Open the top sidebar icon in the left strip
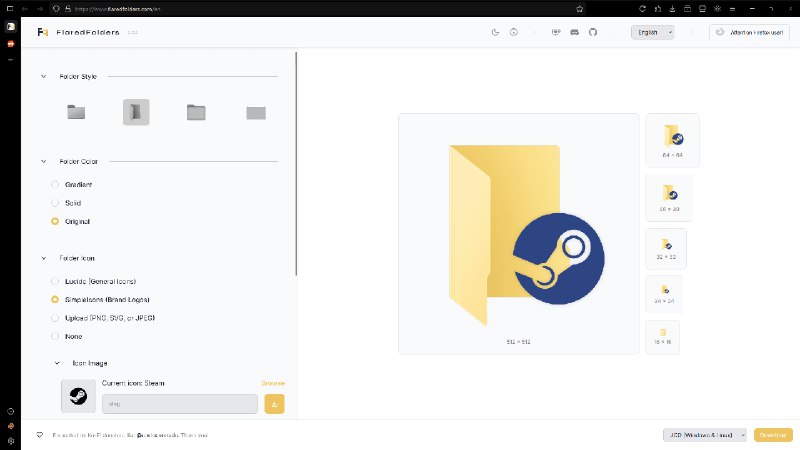 pos(11,27)
